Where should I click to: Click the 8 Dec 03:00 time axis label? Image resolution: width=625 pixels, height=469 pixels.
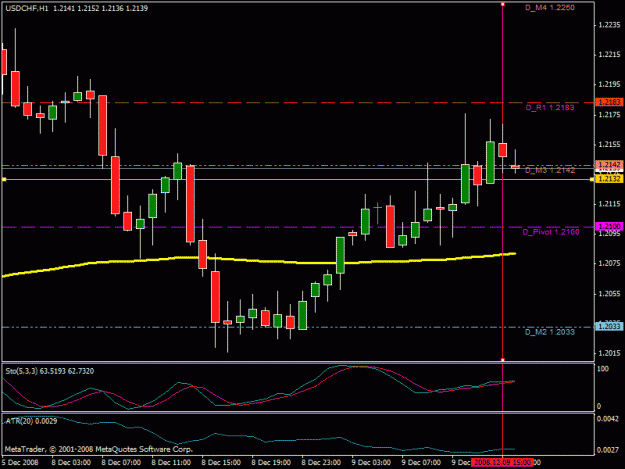71,463
